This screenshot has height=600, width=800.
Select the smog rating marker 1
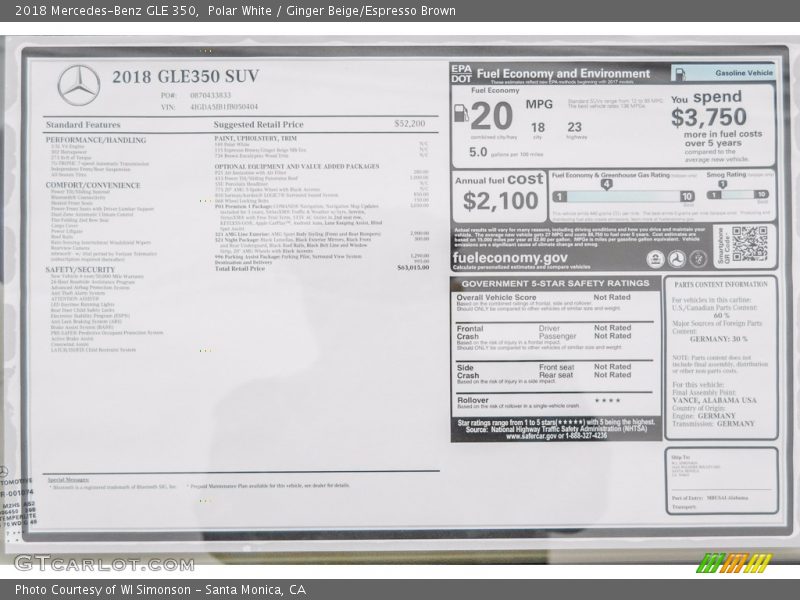722,184
